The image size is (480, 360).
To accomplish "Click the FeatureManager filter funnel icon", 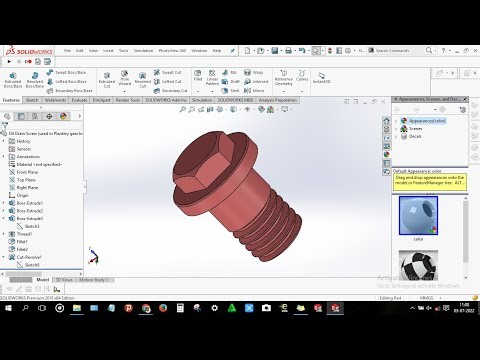I will [x=5, y=125].
